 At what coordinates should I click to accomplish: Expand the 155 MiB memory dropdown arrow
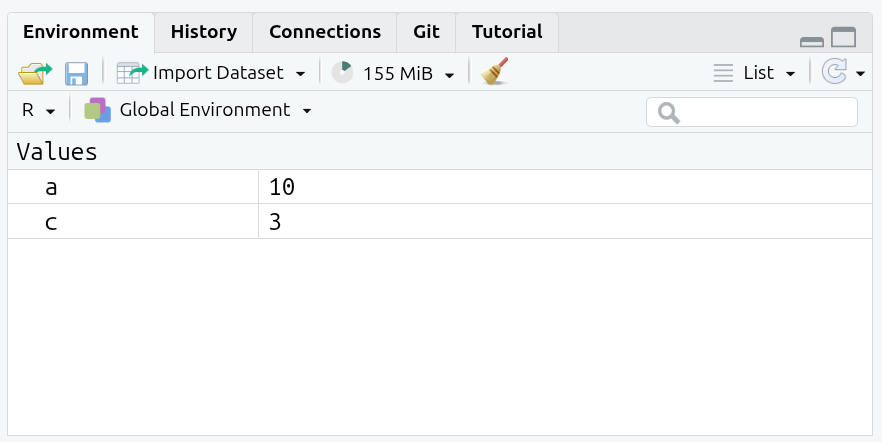point(450,74)
